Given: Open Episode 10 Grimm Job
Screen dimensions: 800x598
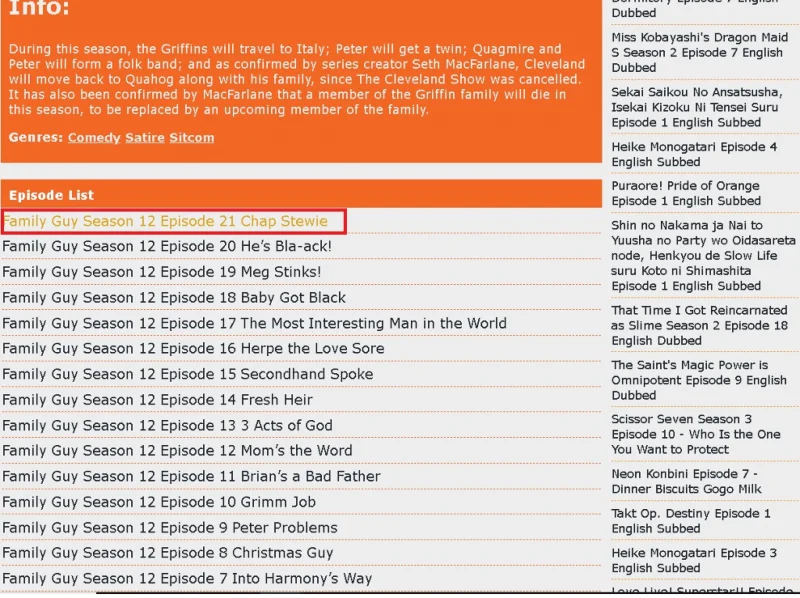Looking at the screenshot, I should click(159, 502).
